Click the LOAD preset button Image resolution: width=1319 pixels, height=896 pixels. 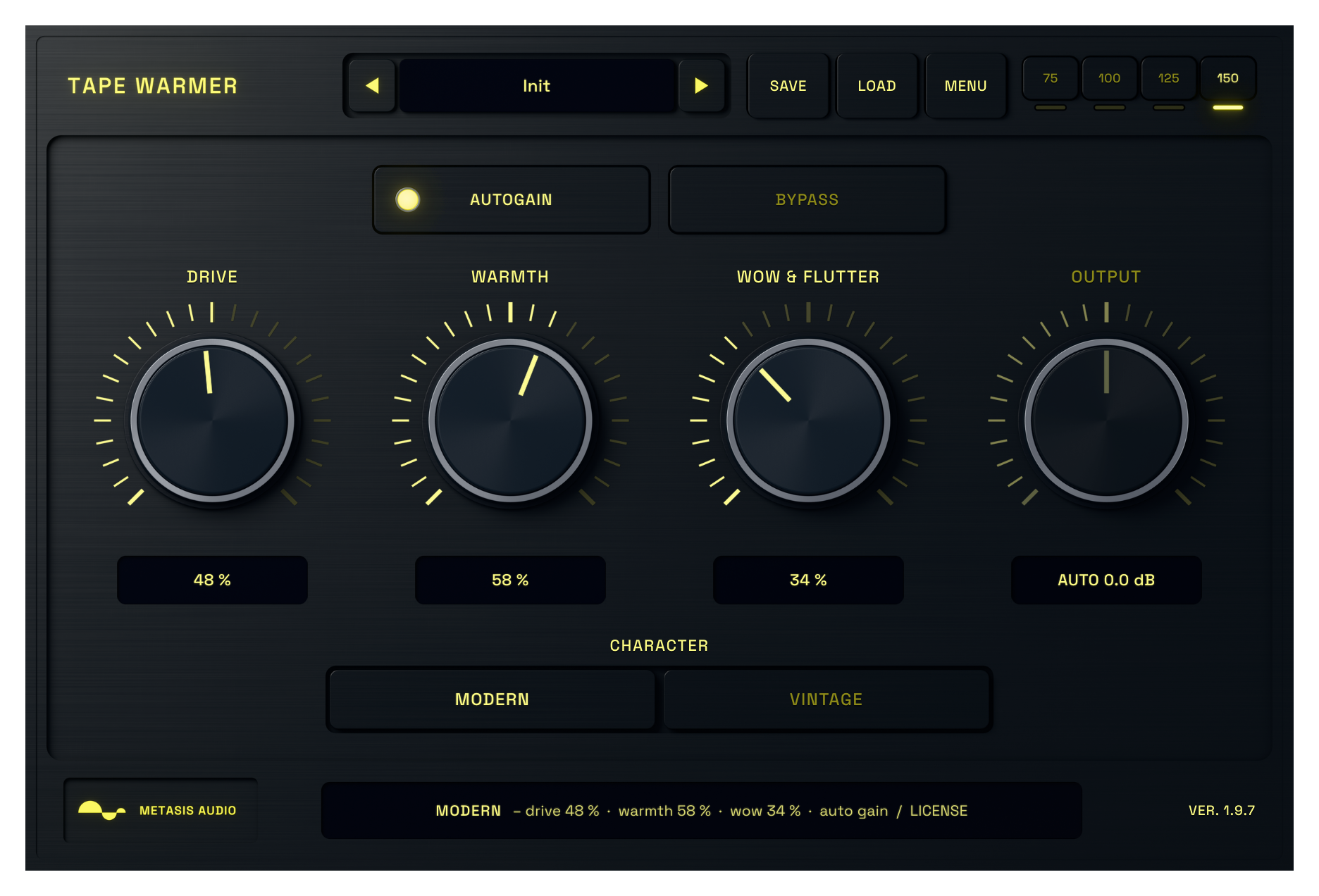[877, 86]
